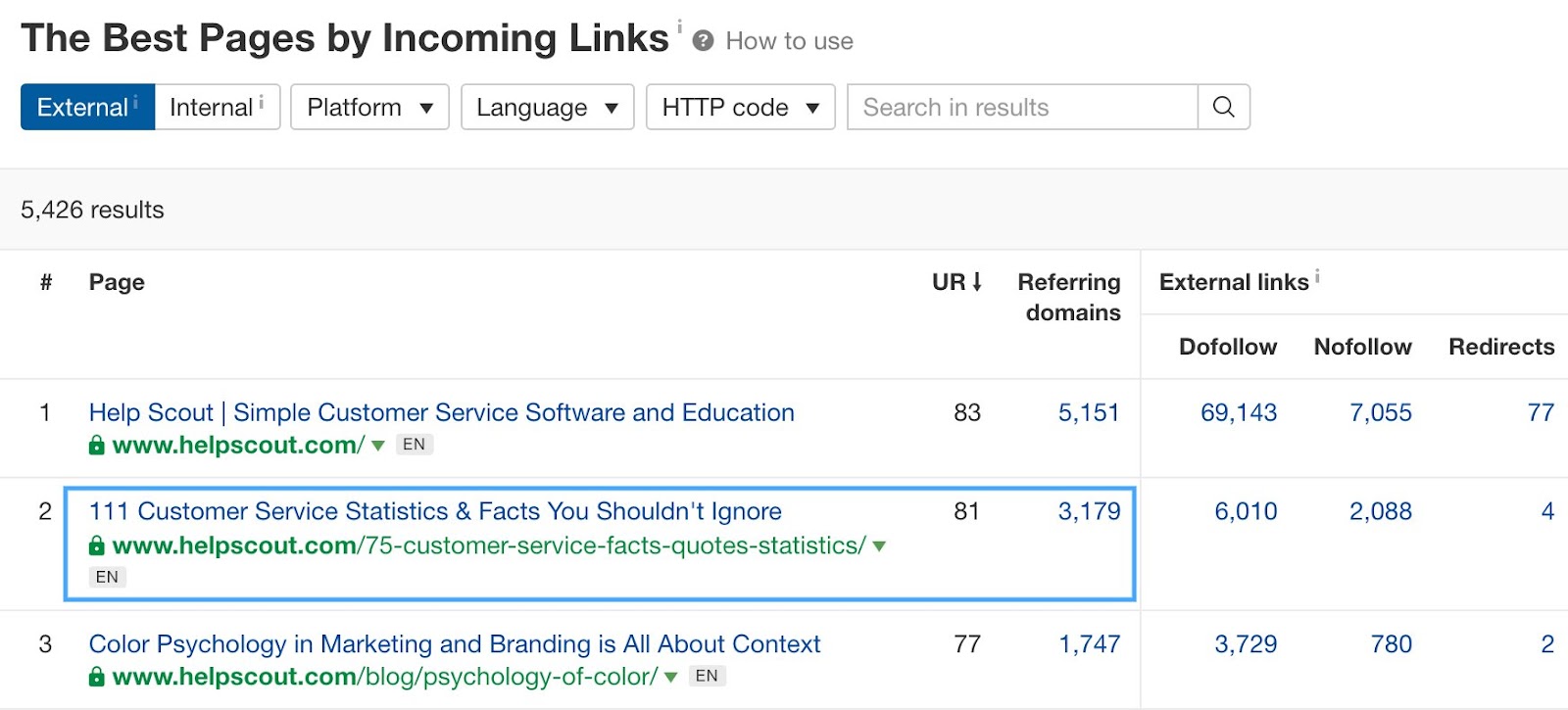Image resolution: width=1568 pixels, height=710 pixels.
Task: Click the lock icon beside the psychology-of-color URL
Action: click(96, 677)
